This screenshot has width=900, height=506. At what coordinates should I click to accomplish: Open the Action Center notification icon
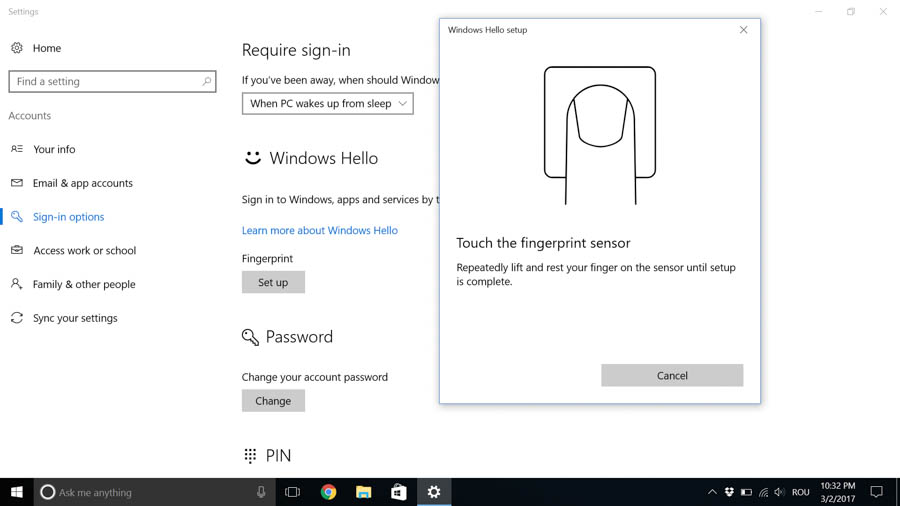click(x=876, y=492)
